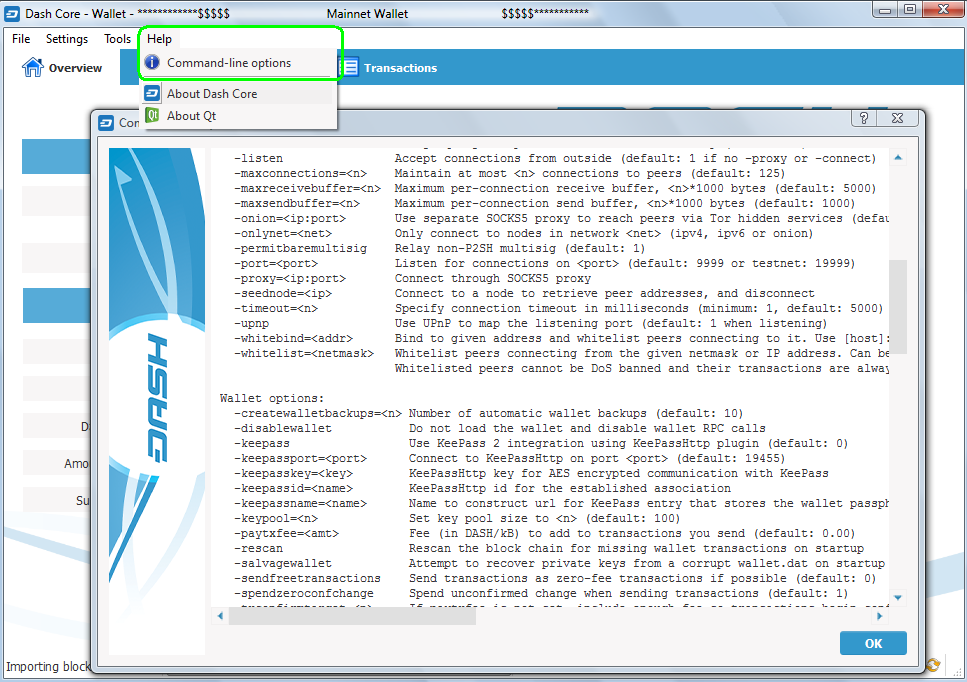Screen dimensions: 967x682
Task: Click the Dash icon in main window title bar
Action: [12, 14]
